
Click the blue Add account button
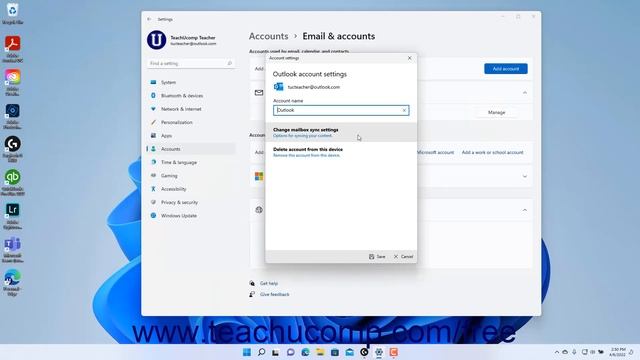[x=506, y=69]
